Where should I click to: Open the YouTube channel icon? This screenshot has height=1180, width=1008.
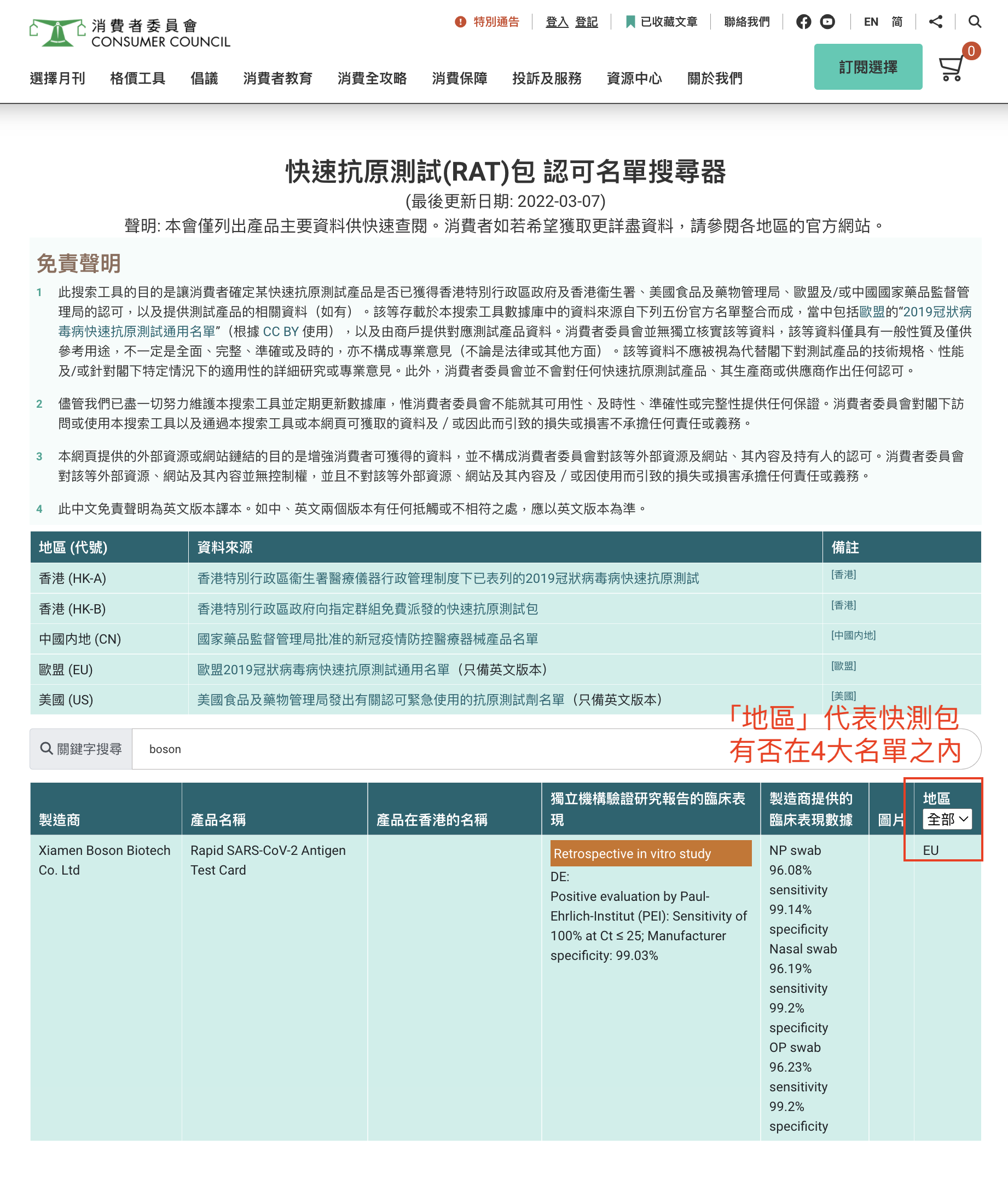click(x=827, y=22)
